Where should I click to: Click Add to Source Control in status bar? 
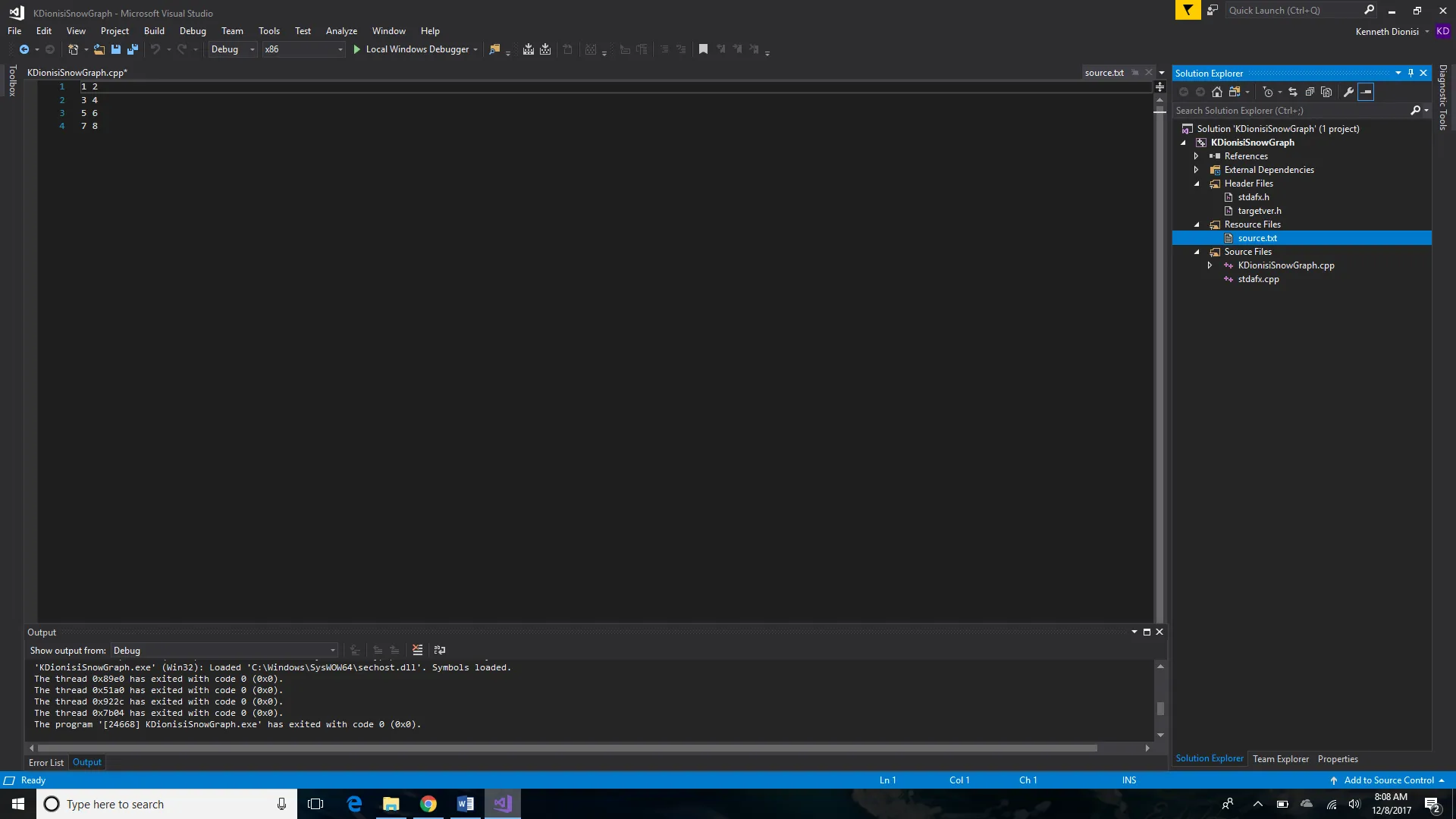1389,780
